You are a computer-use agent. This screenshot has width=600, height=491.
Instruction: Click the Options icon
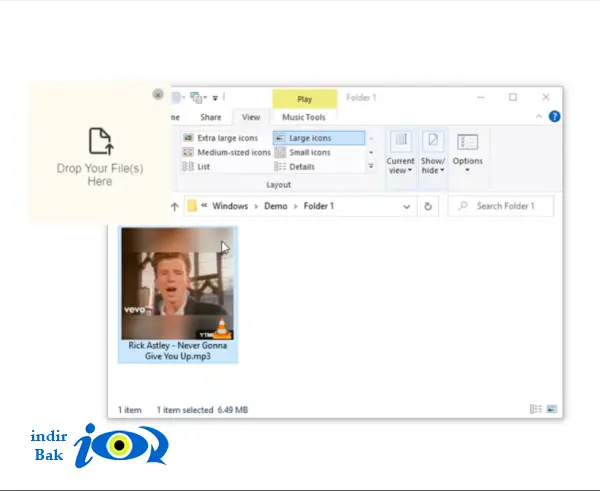click(468, 142)
